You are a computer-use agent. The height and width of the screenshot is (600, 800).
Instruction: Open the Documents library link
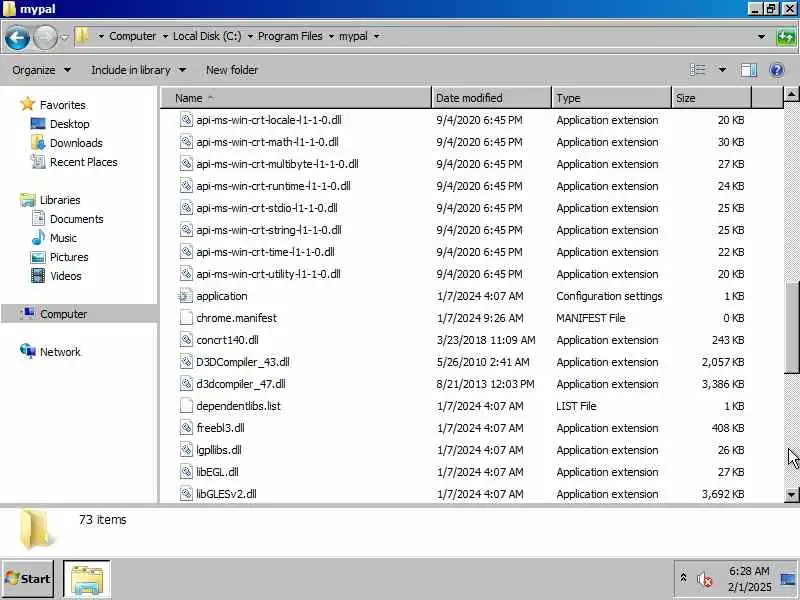coord(77,219)
